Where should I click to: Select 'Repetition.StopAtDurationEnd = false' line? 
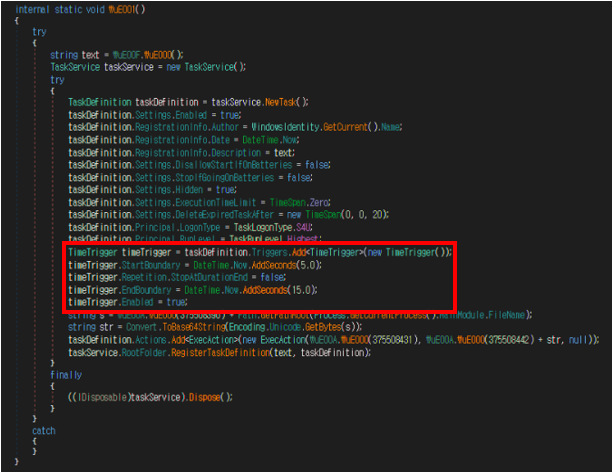click(x=177, y=277)
